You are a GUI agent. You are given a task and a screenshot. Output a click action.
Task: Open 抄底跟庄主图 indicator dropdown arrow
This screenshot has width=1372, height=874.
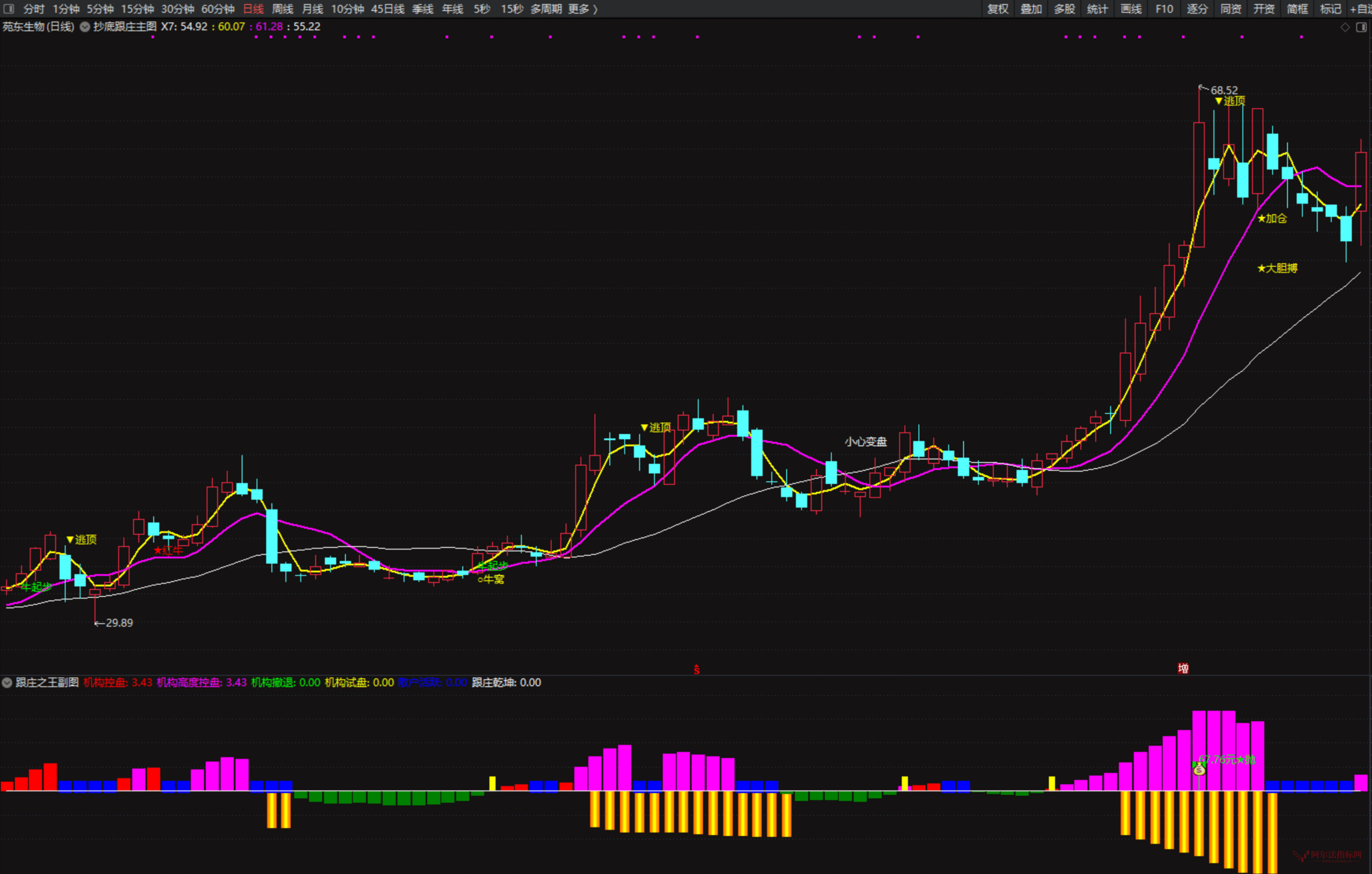(85, 27)
